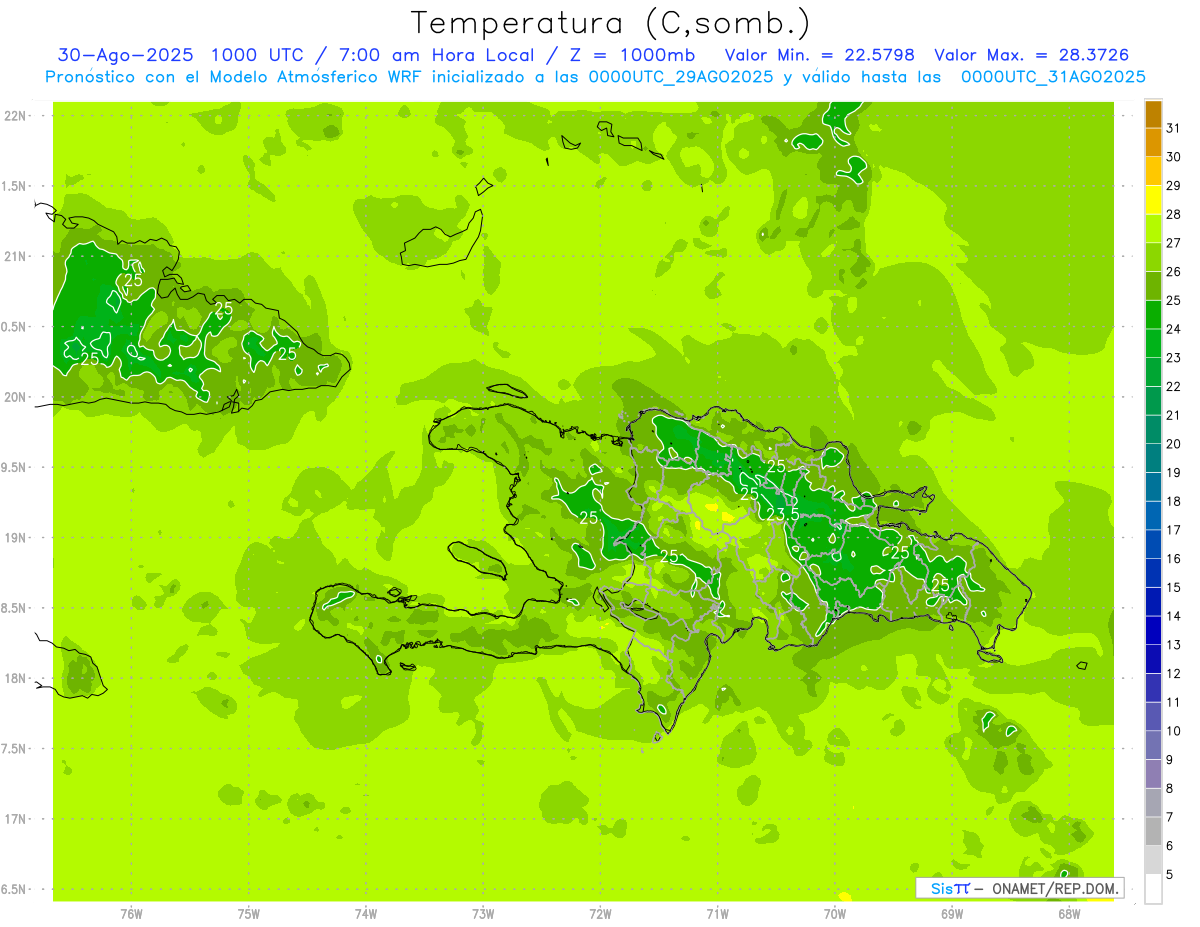Click the '5' value in the color legend
The image size is (1200, 927).
[1169, 875]
